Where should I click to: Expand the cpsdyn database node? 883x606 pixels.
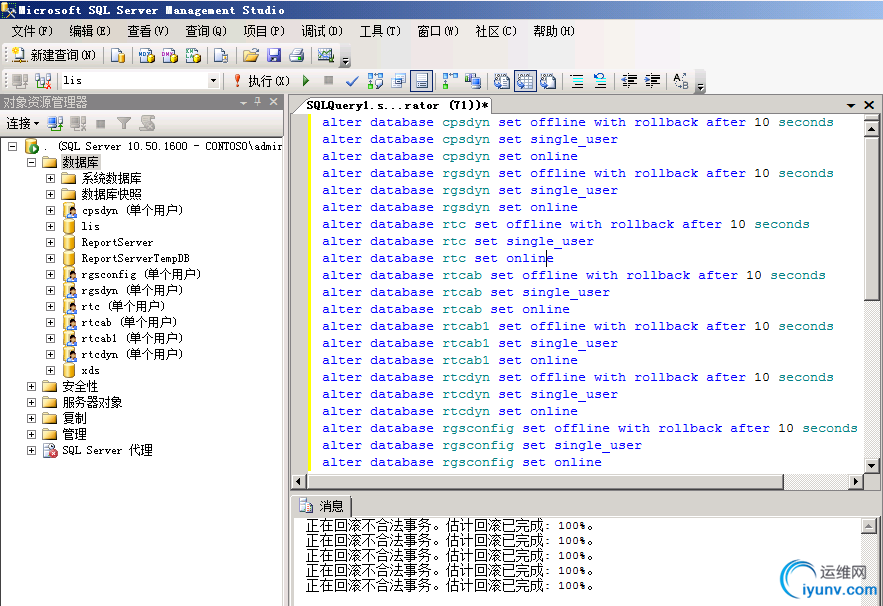pyautogui.click(x=50, y=210)
